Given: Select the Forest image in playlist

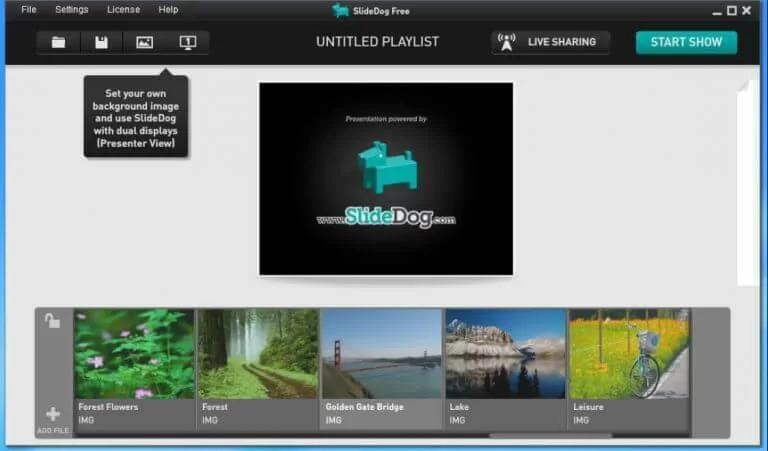Looking at the screenshot, I should click(257, 354).
